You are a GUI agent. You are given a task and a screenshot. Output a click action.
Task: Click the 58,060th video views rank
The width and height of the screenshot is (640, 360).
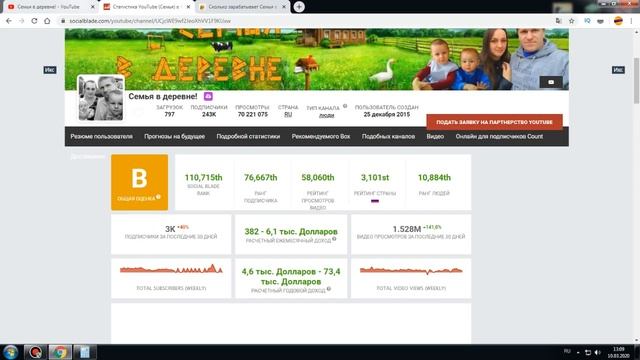click(x=318, y=178)
